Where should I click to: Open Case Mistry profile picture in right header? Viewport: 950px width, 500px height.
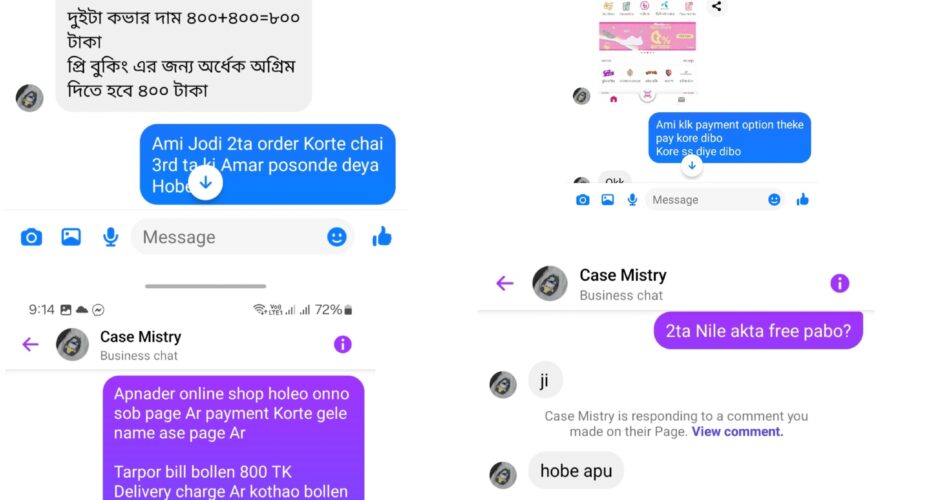pos(550,283)
